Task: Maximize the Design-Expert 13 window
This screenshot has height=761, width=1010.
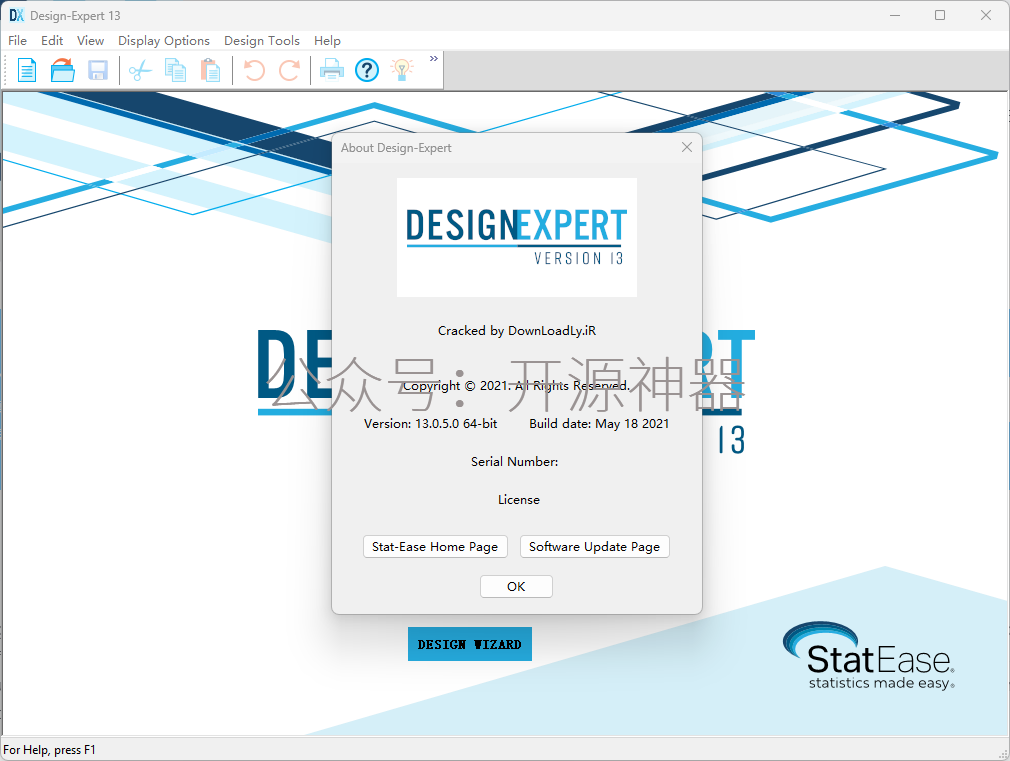Action: click(940, 15)
